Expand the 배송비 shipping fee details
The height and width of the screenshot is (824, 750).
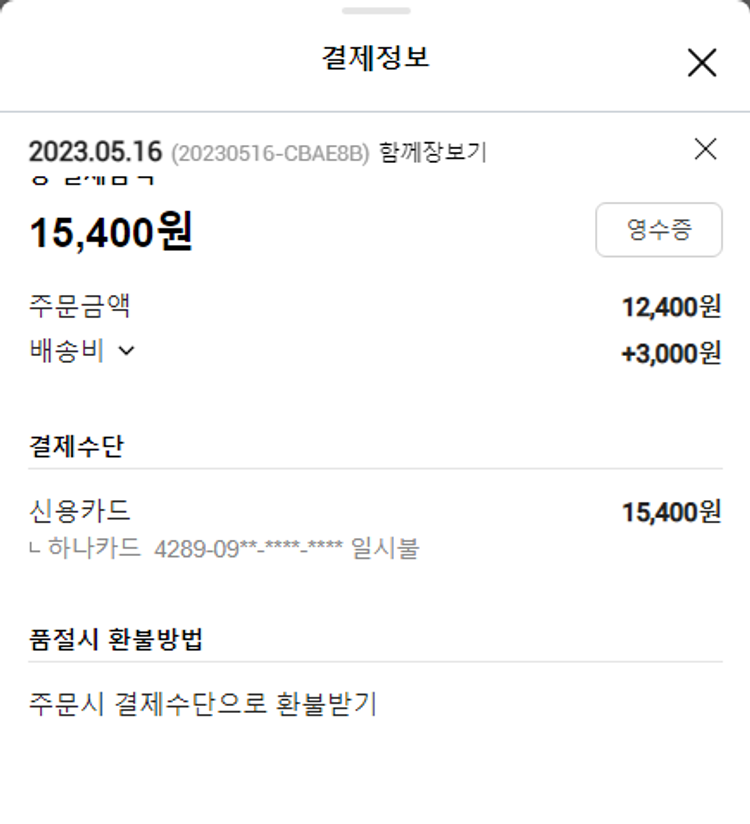[x=126, y=351]
